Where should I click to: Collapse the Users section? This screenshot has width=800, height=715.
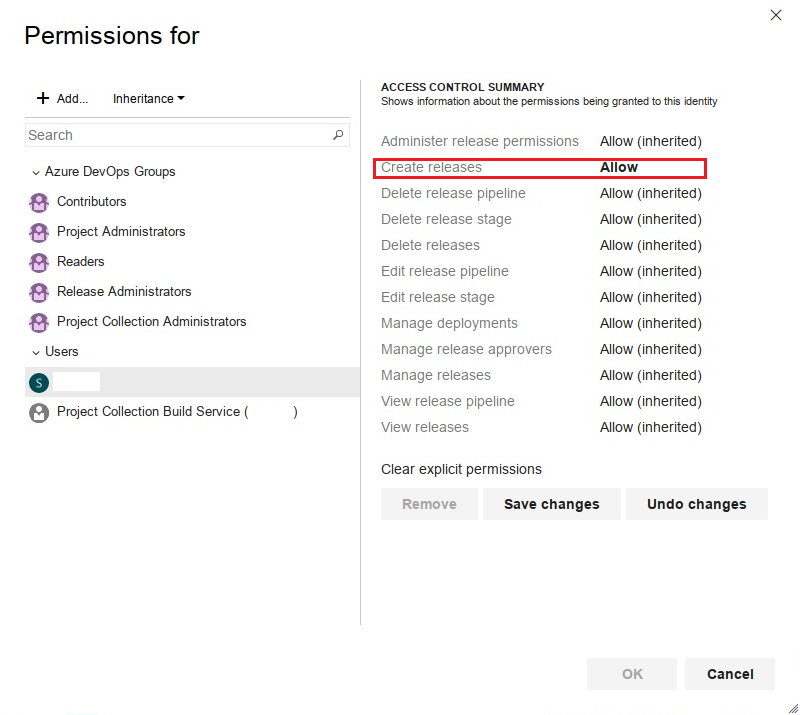36,352
